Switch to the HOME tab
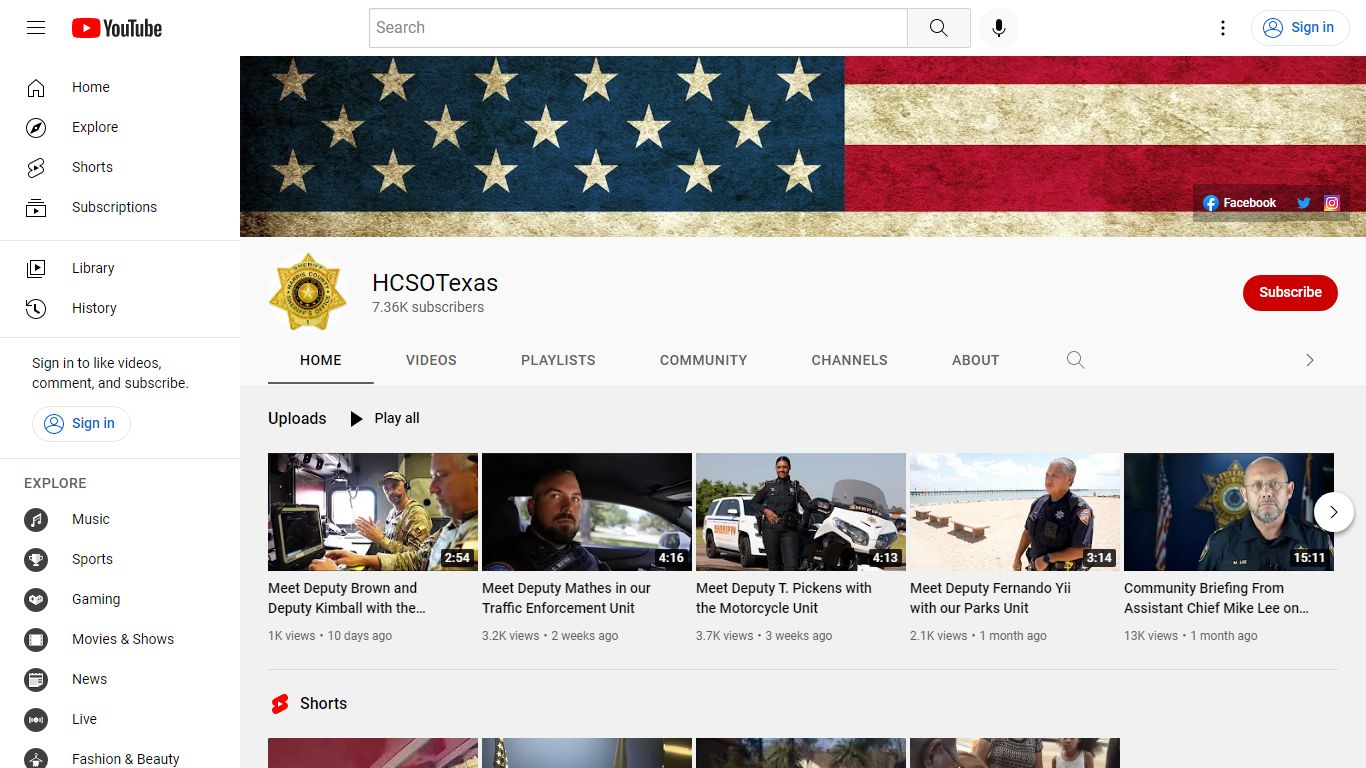 coord(321,360)
